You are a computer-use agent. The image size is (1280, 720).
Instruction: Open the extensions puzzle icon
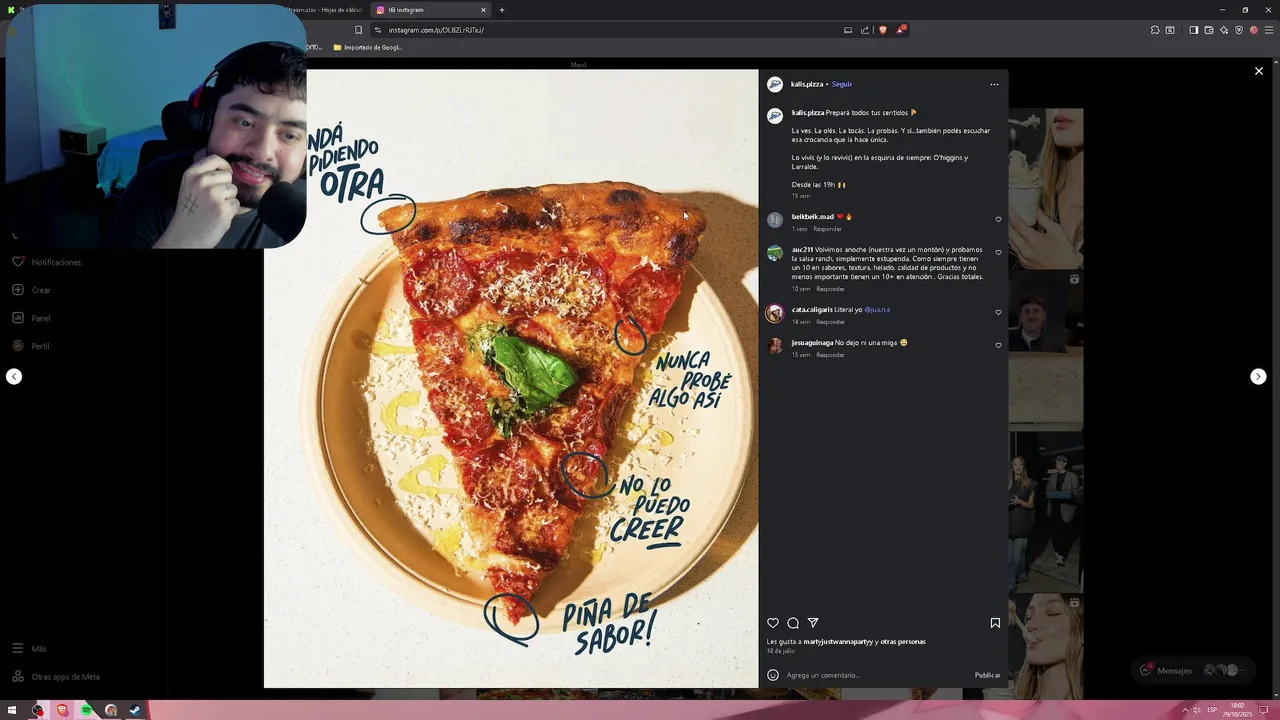point(1155,30)
